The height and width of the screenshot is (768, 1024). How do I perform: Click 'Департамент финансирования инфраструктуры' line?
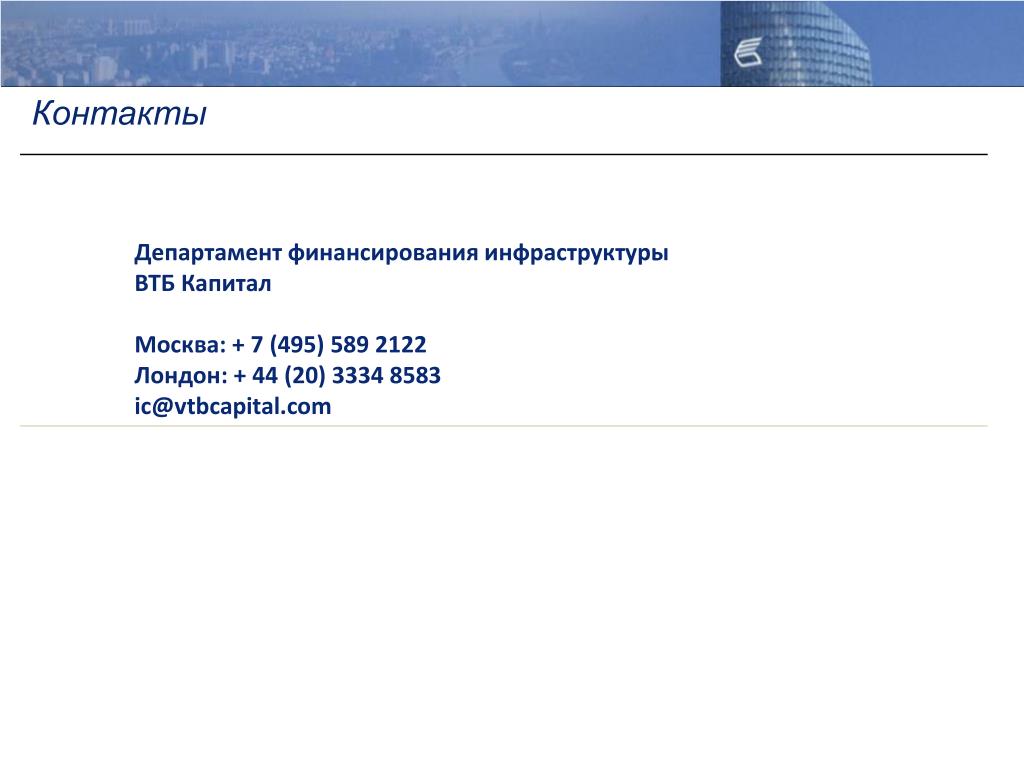tap(401, 252)
